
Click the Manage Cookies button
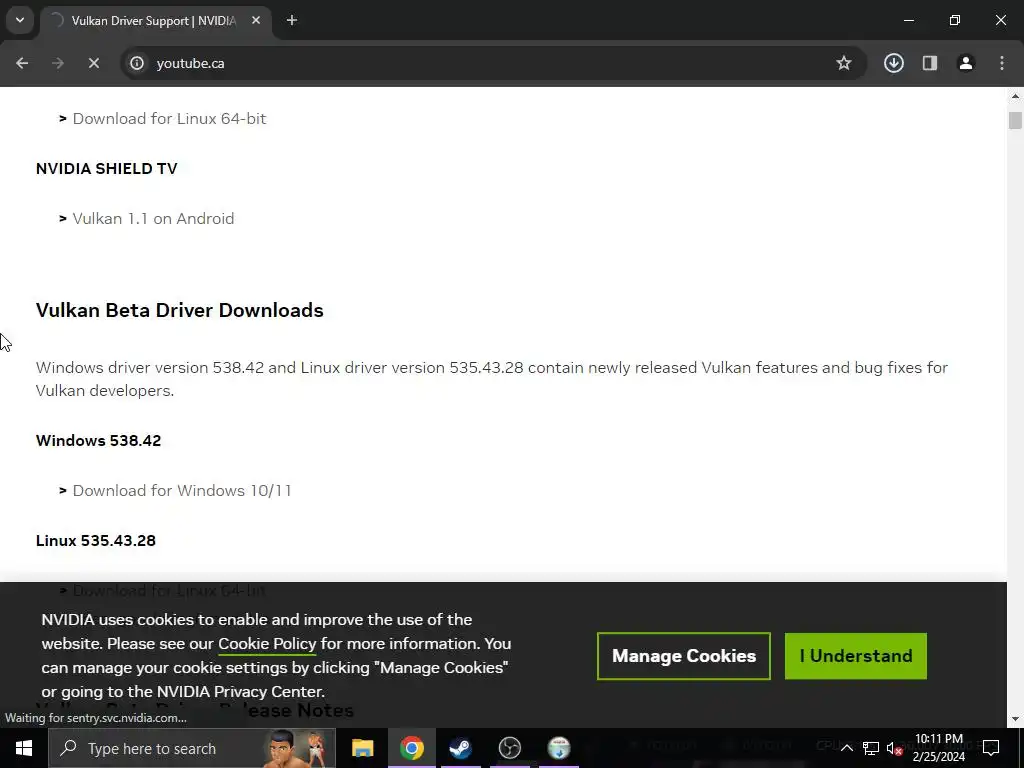pos(684,656)
